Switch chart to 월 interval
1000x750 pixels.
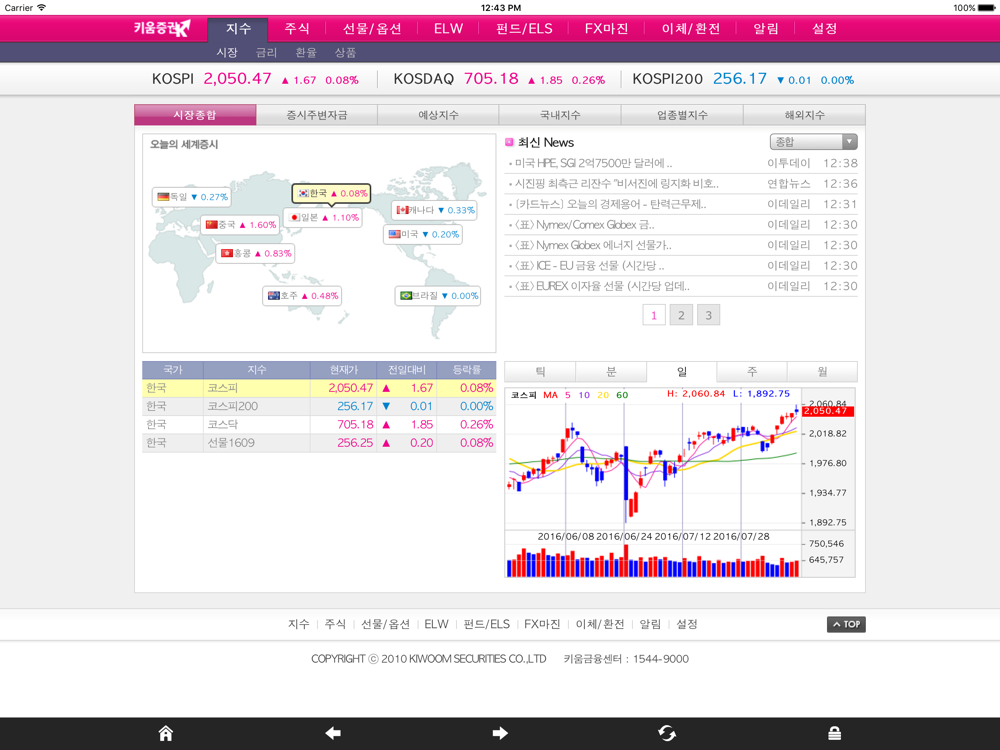coord(822,371)
